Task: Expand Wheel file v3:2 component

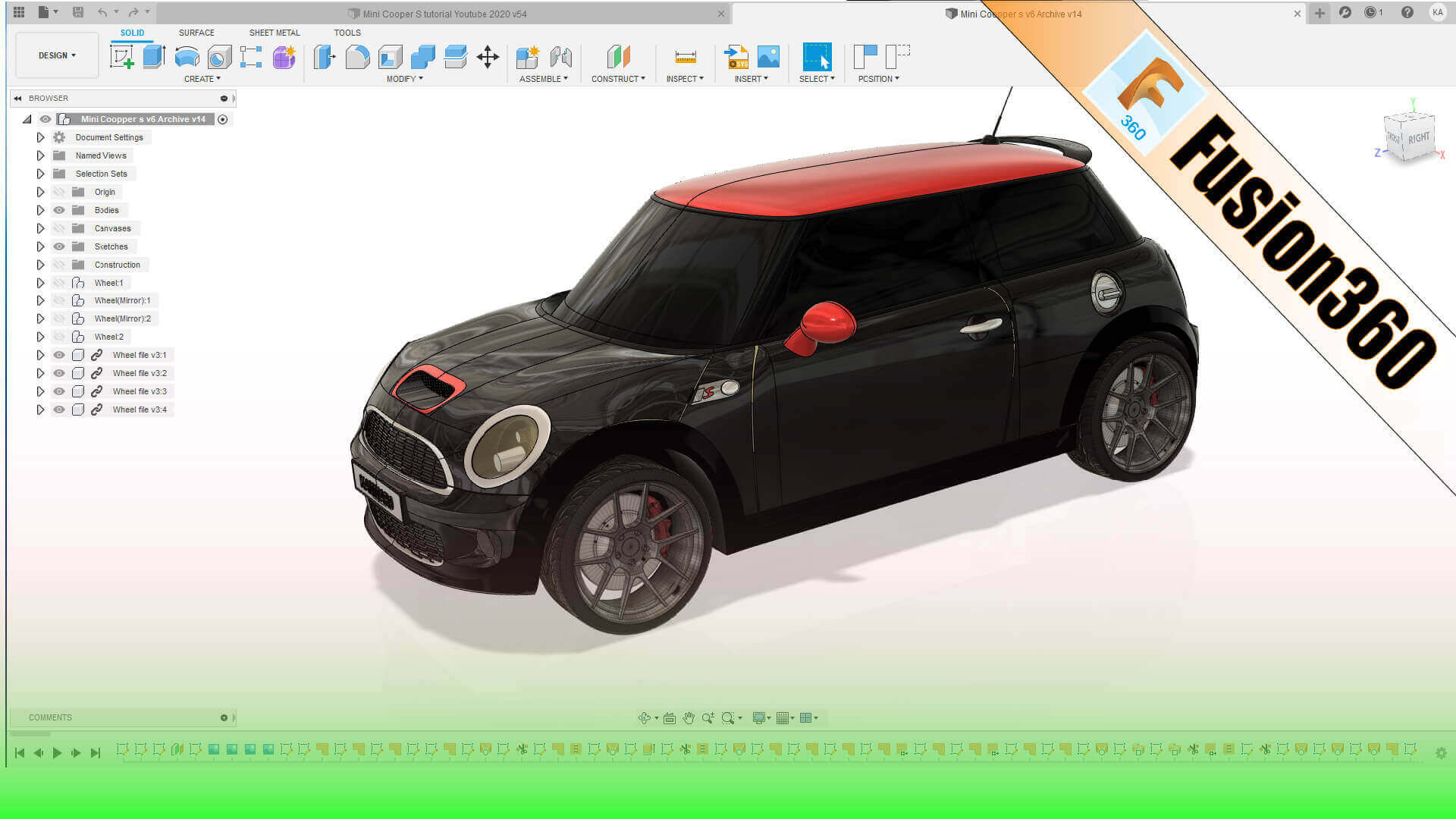Action: tap(40, 373)
